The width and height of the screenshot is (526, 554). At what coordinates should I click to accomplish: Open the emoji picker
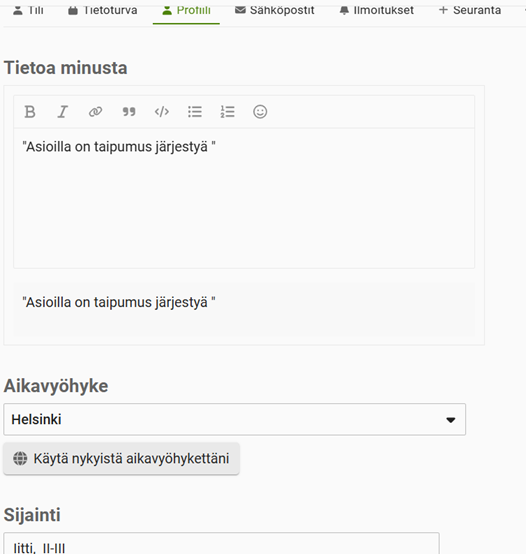pos(260,112)
